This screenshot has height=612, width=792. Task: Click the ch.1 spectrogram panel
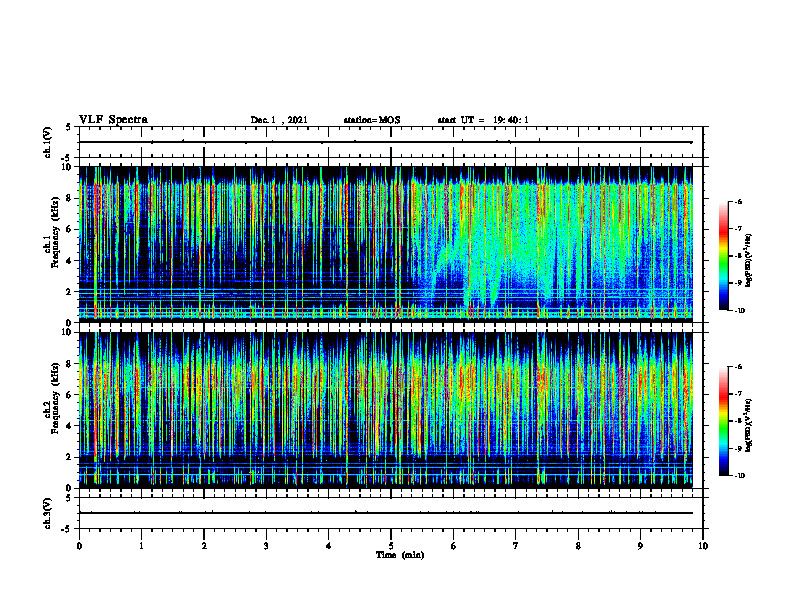point(386,244)
